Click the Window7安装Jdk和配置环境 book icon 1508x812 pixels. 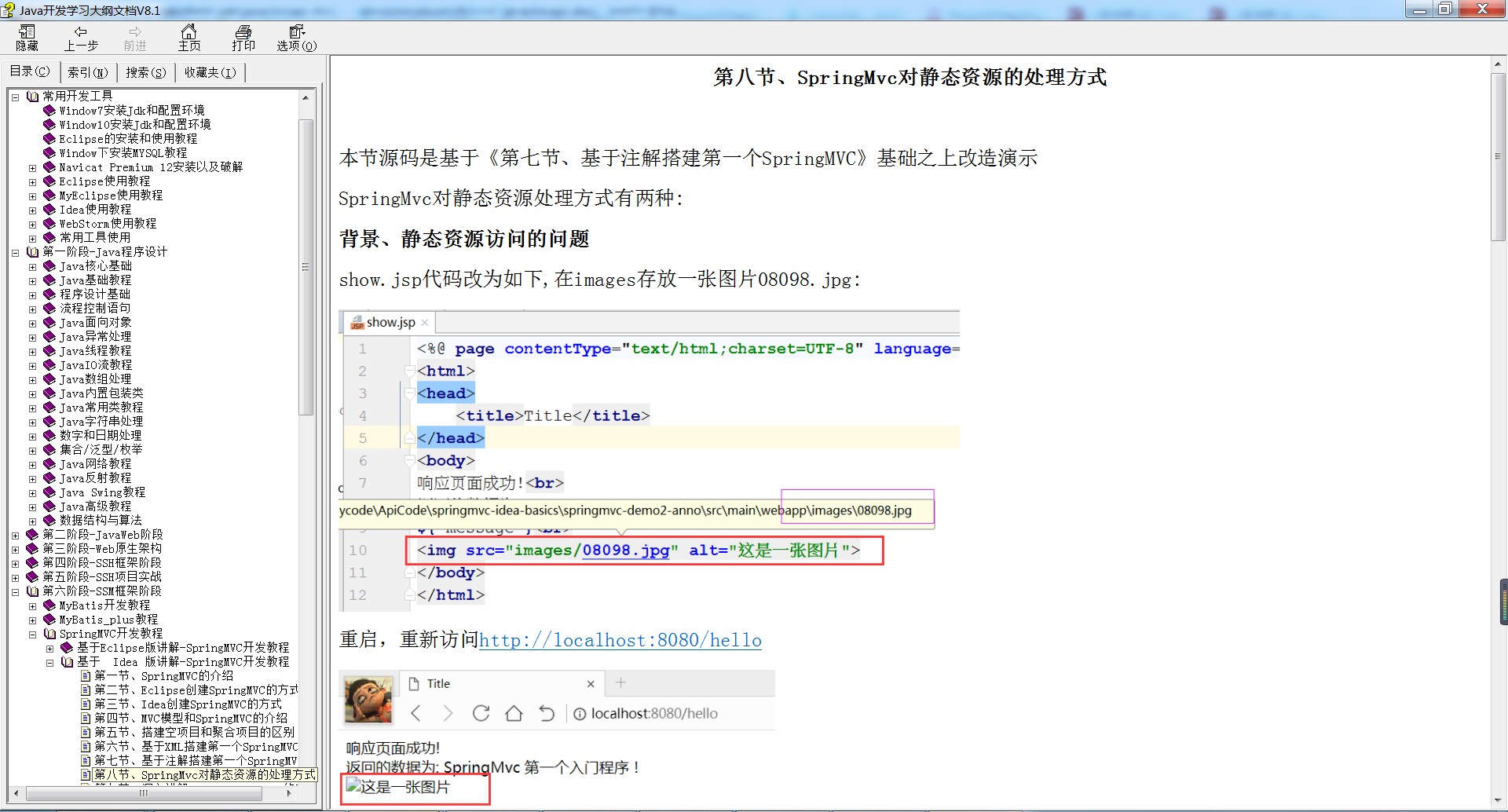pos(49,111)
